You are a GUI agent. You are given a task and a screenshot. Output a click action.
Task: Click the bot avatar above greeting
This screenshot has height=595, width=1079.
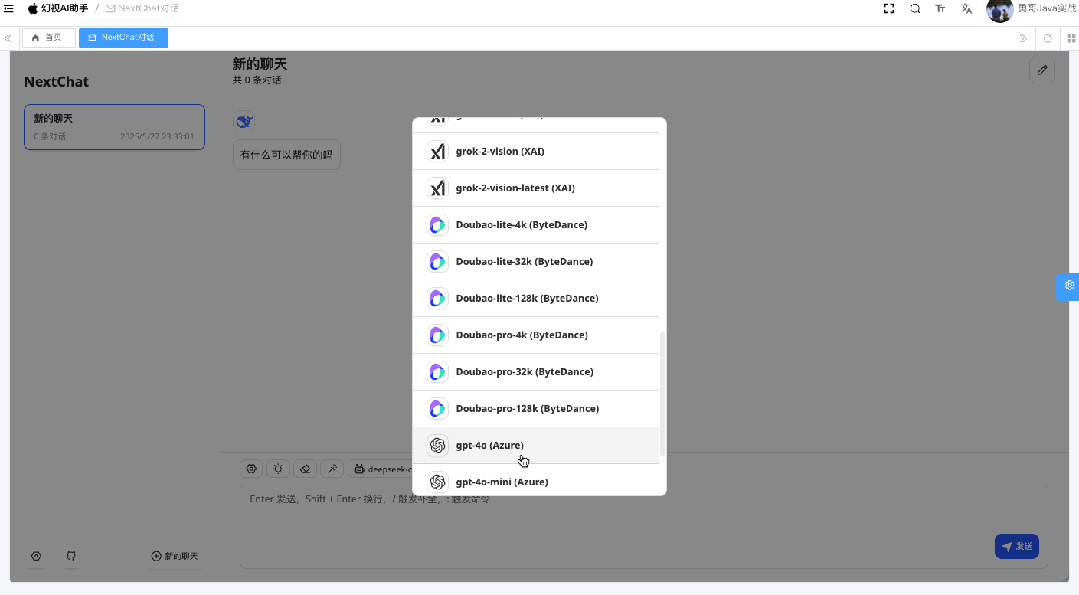coord(244,121)
